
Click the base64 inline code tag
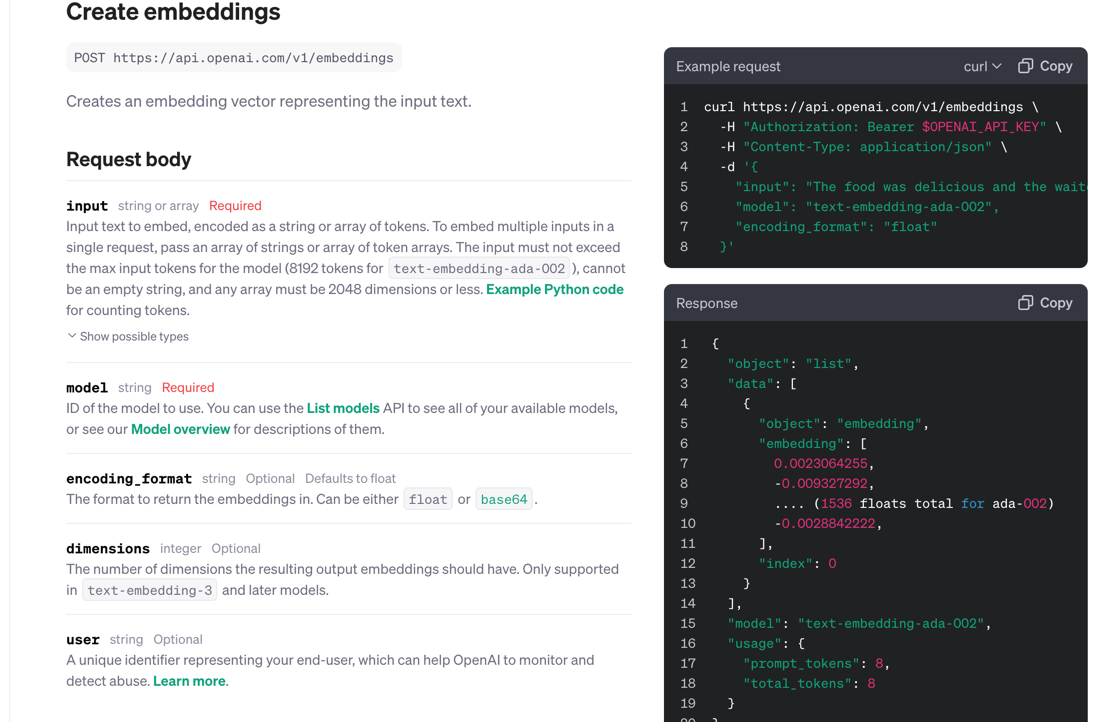pyautogui.click(x=504, y=499)
